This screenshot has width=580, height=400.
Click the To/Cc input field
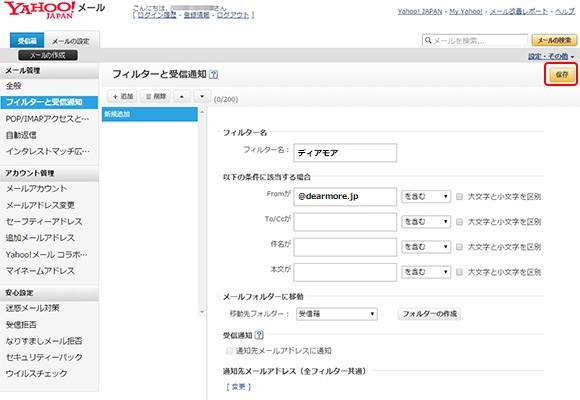click(345, 222)
